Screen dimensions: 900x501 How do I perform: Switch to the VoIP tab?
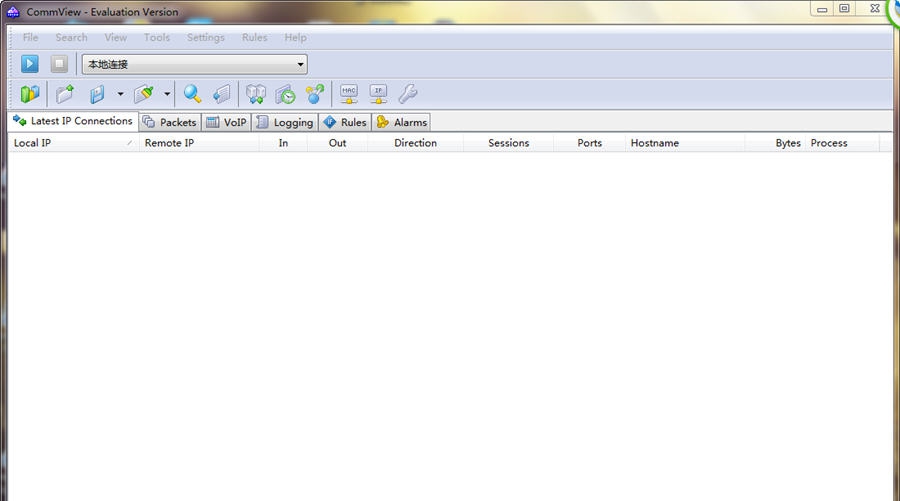click(x=226, y=122)
